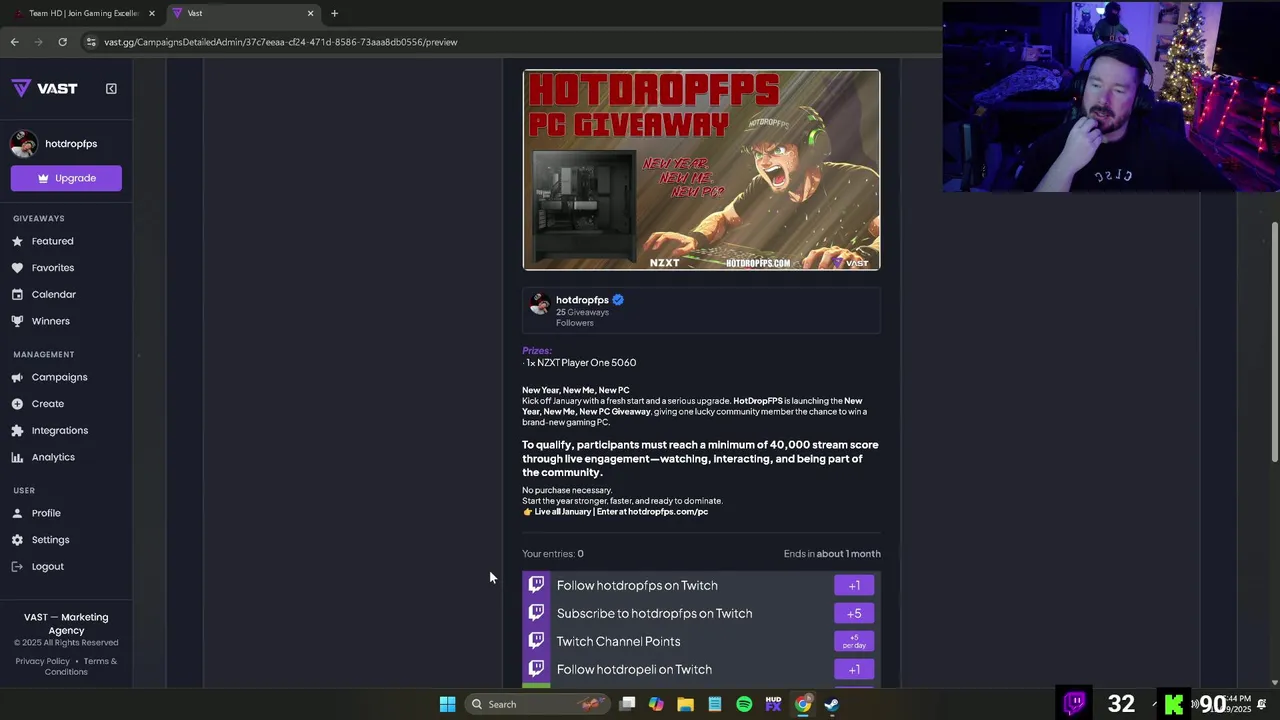
Task: Reload the page
Action: click(x=62, y=42)
